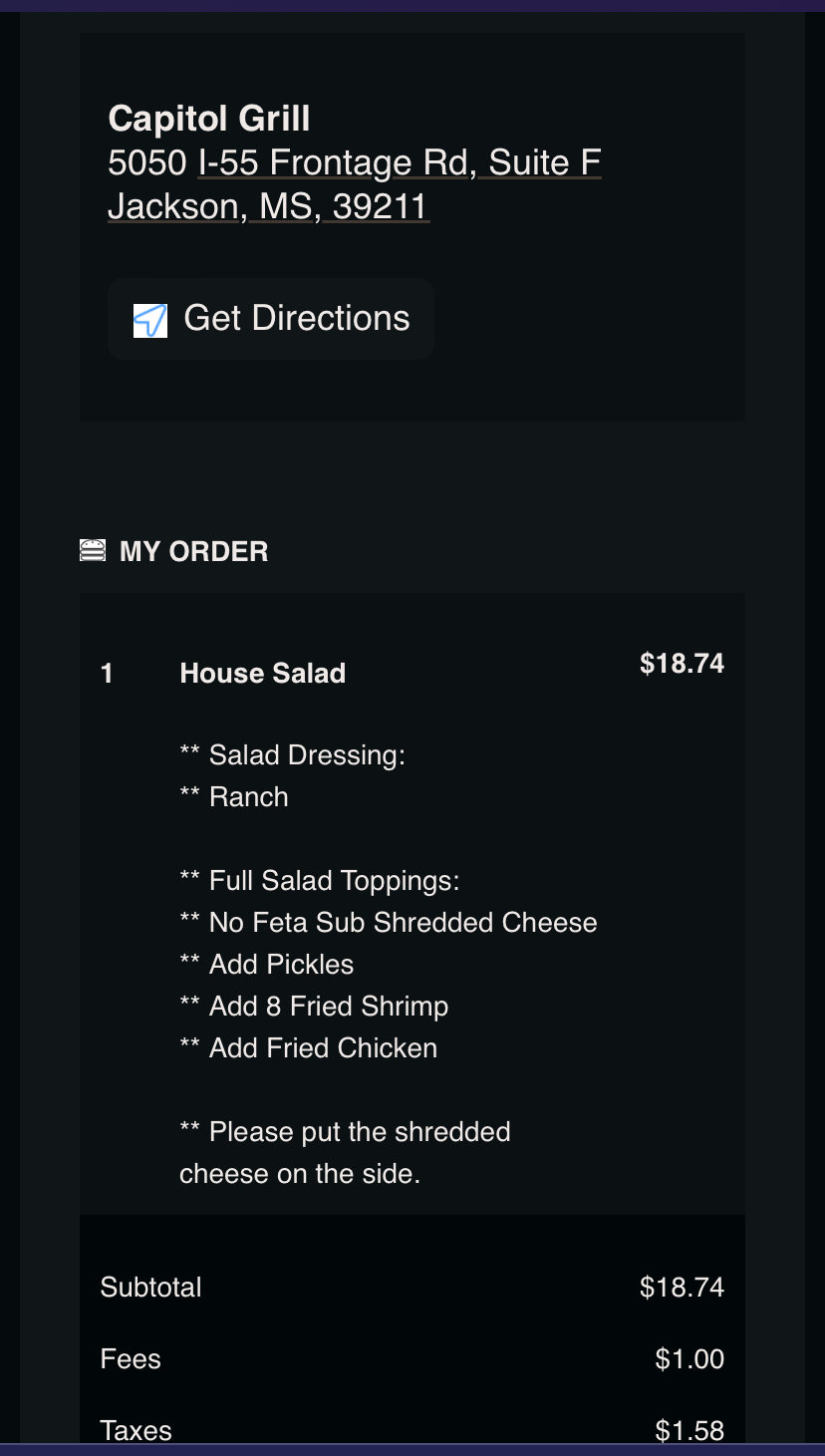The width and height of the screenshot is (825, 1456).
Task: Click the House Salad $18.74 item price
Action: click(x=682, y=664)
